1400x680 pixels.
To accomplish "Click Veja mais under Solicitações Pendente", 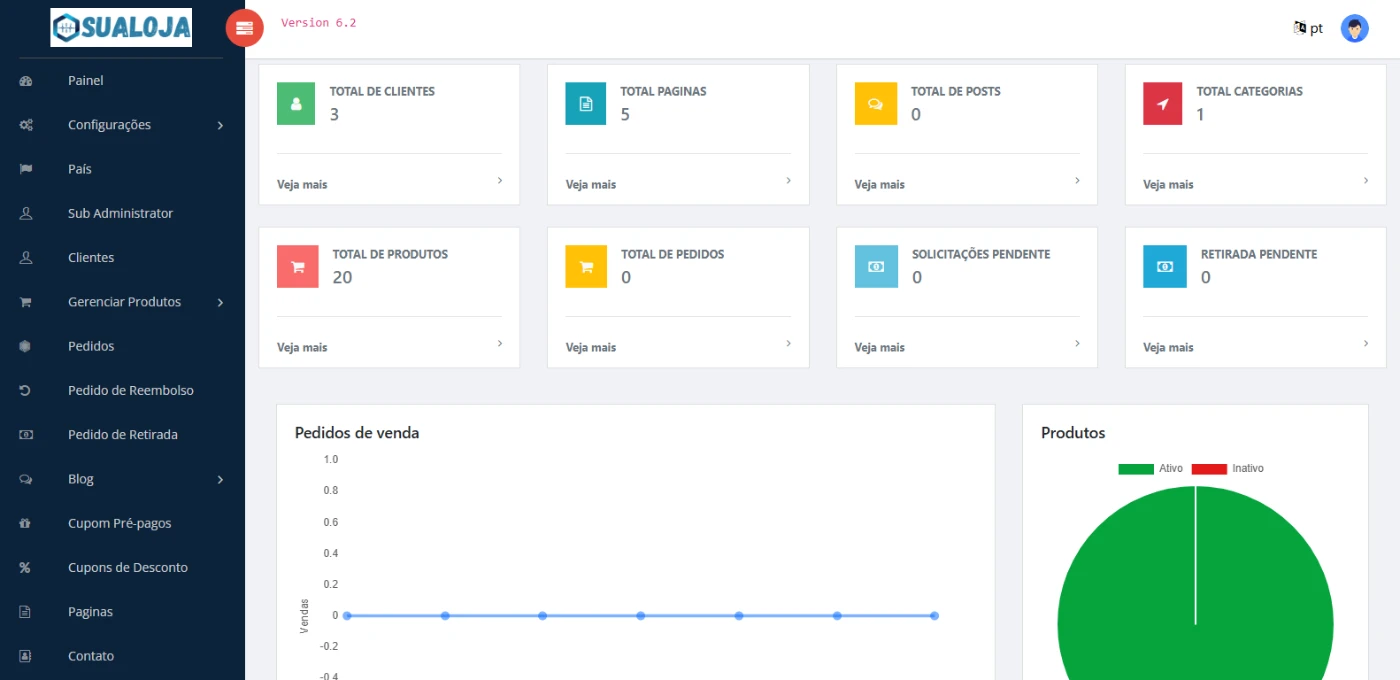I will click(x=879, y=347).
